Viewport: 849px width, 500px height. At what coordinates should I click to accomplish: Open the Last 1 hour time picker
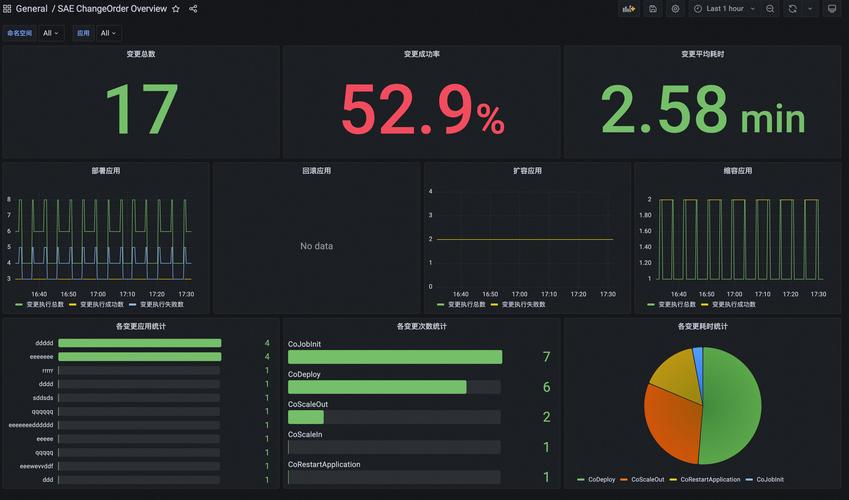click(x=724, y=9)
